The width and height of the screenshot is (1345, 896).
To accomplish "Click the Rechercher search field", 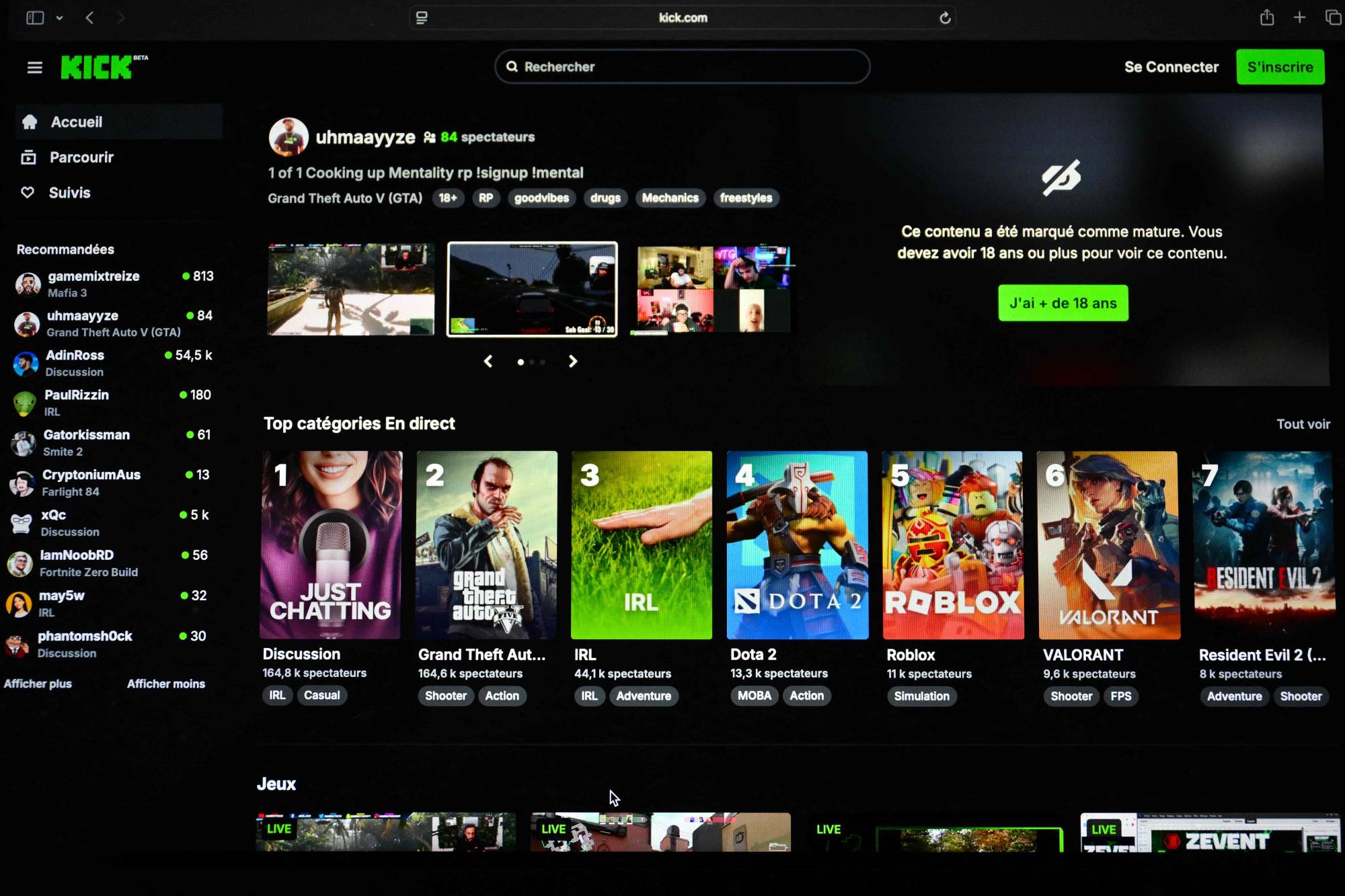I will click(683, 67).
